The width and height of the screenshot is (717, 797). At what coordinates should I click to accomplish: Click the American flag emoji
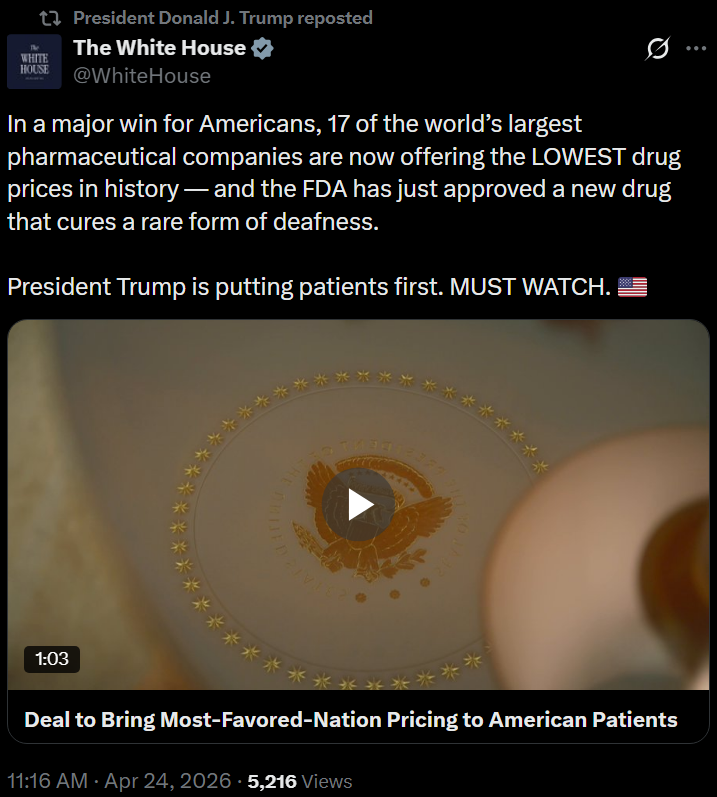(x=632, y=287)
